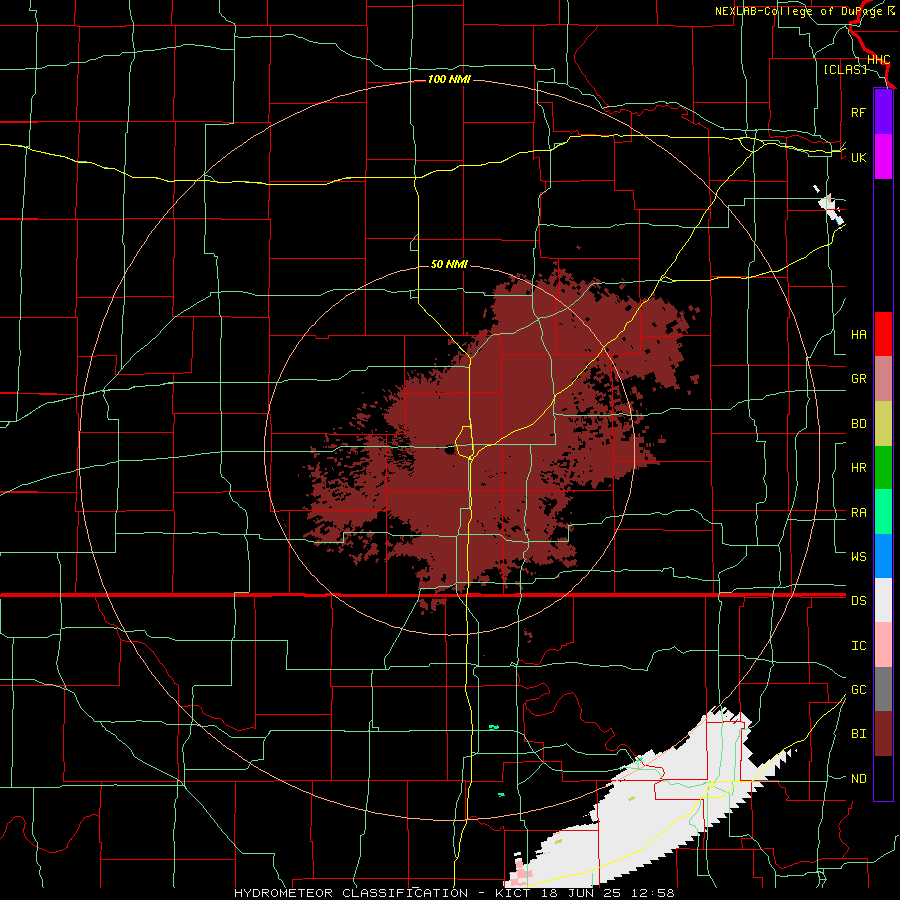The image size is (900, 900).
Task: Click the mint green RA legend swatch
Action: (x=883, y=512)
